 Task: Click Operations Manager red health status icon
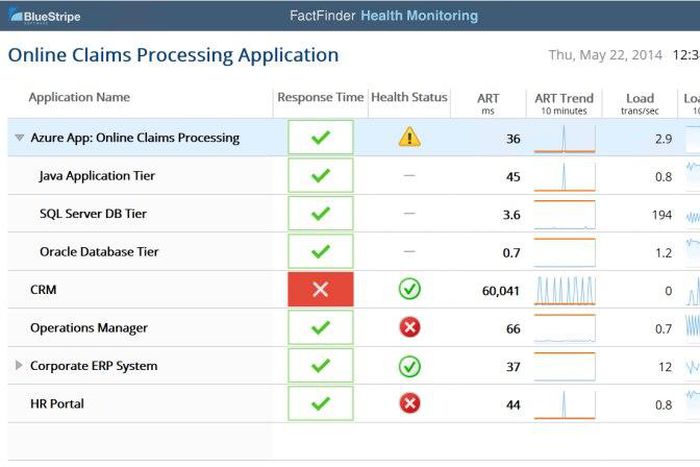click(x=409, y=327)
